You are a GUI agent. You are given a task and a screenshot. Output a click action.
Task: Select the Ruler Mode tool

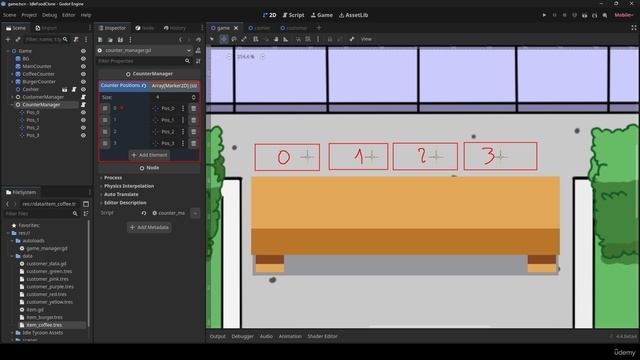point(286,39)
